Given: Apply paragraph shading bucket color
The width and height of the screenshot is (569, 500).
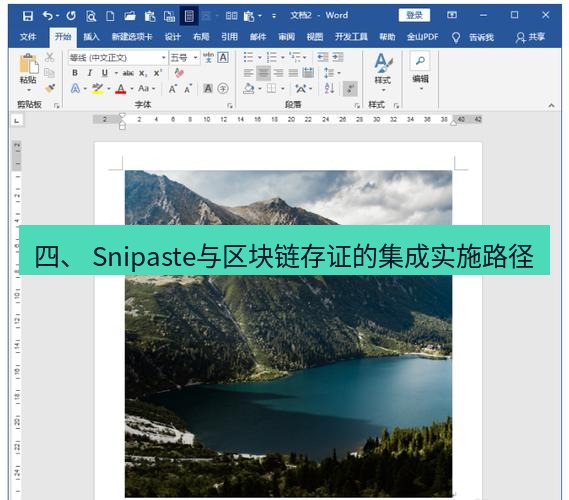Looking at the screenshot, I should click(x=249, y=89).
